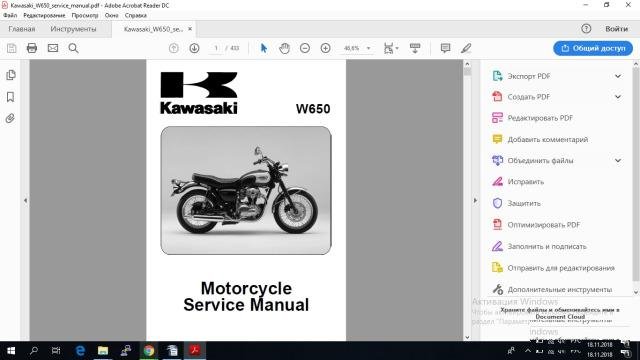Expand the Создать PDF section

coord(618,97)
